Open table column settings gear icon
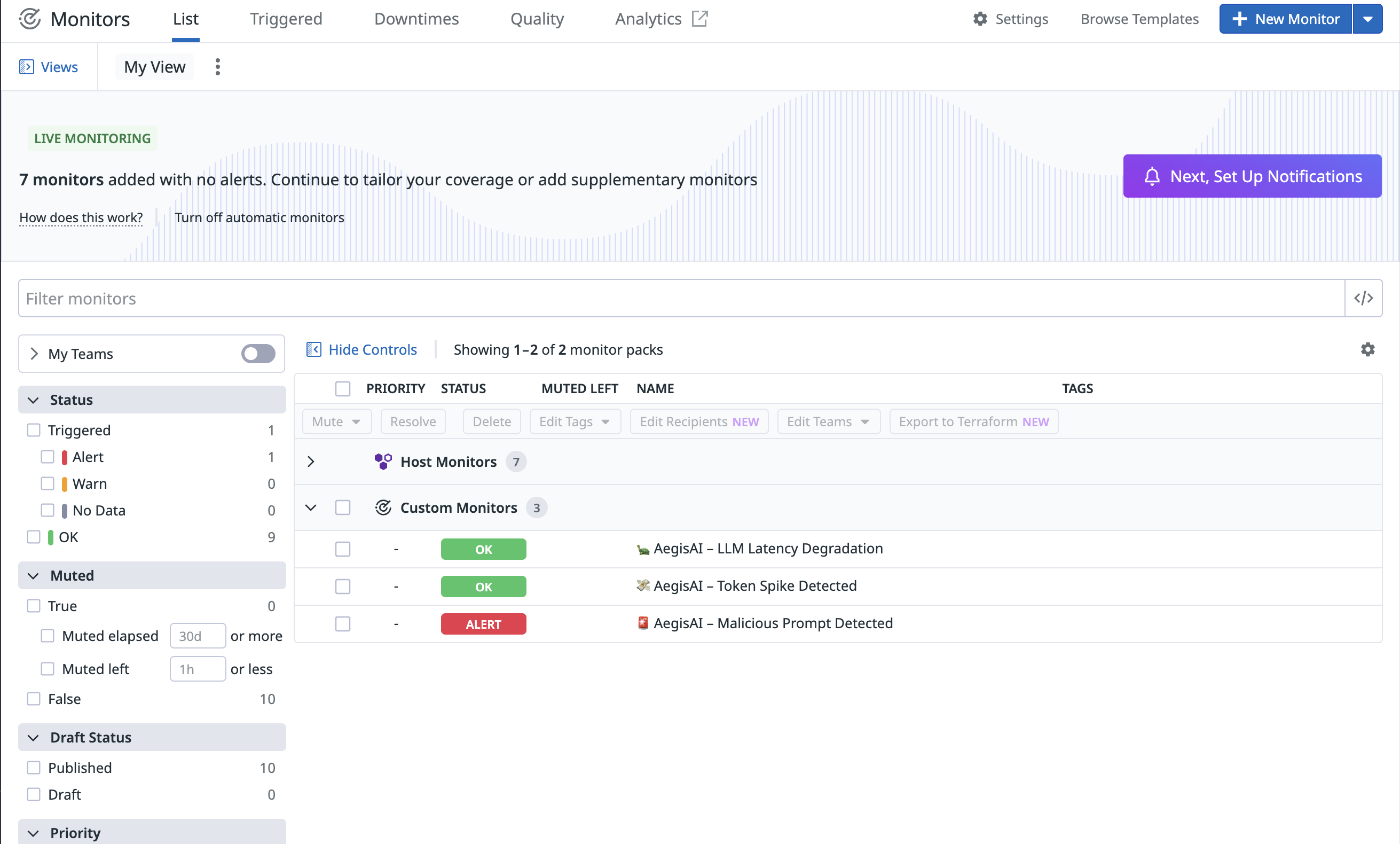This screenshot has width=1400, height=844. [1367, 349]
